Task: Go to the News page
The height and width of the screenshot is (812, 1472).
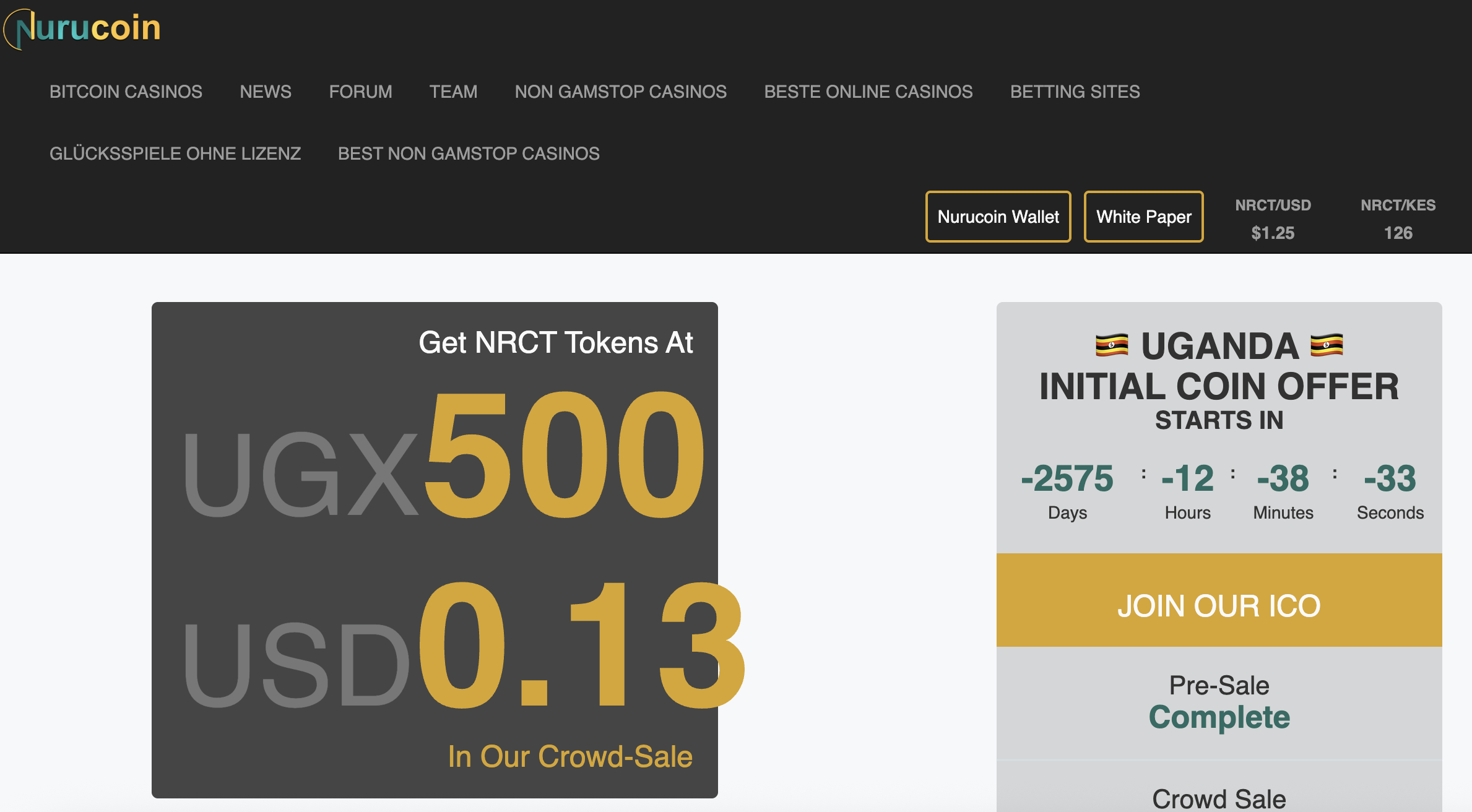Action: 265,92
